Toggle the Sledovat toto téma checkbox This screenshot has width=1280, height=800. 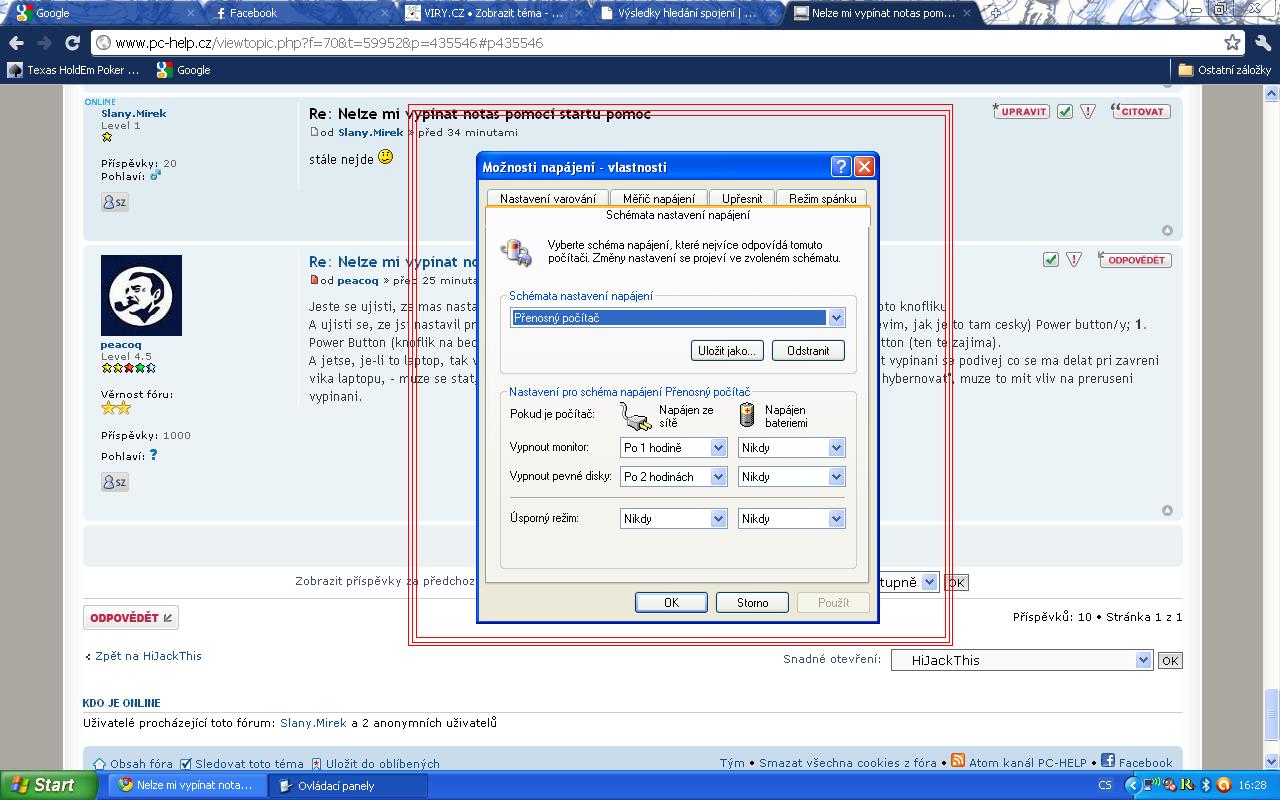click(x=185, y=763)
